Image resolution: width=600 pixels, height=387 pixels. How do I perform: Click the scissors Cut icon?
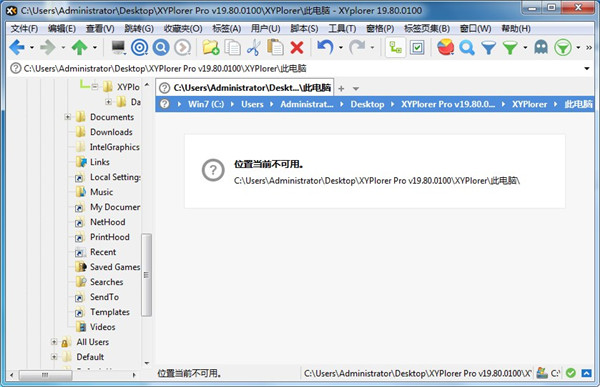(x=254, y=47)
